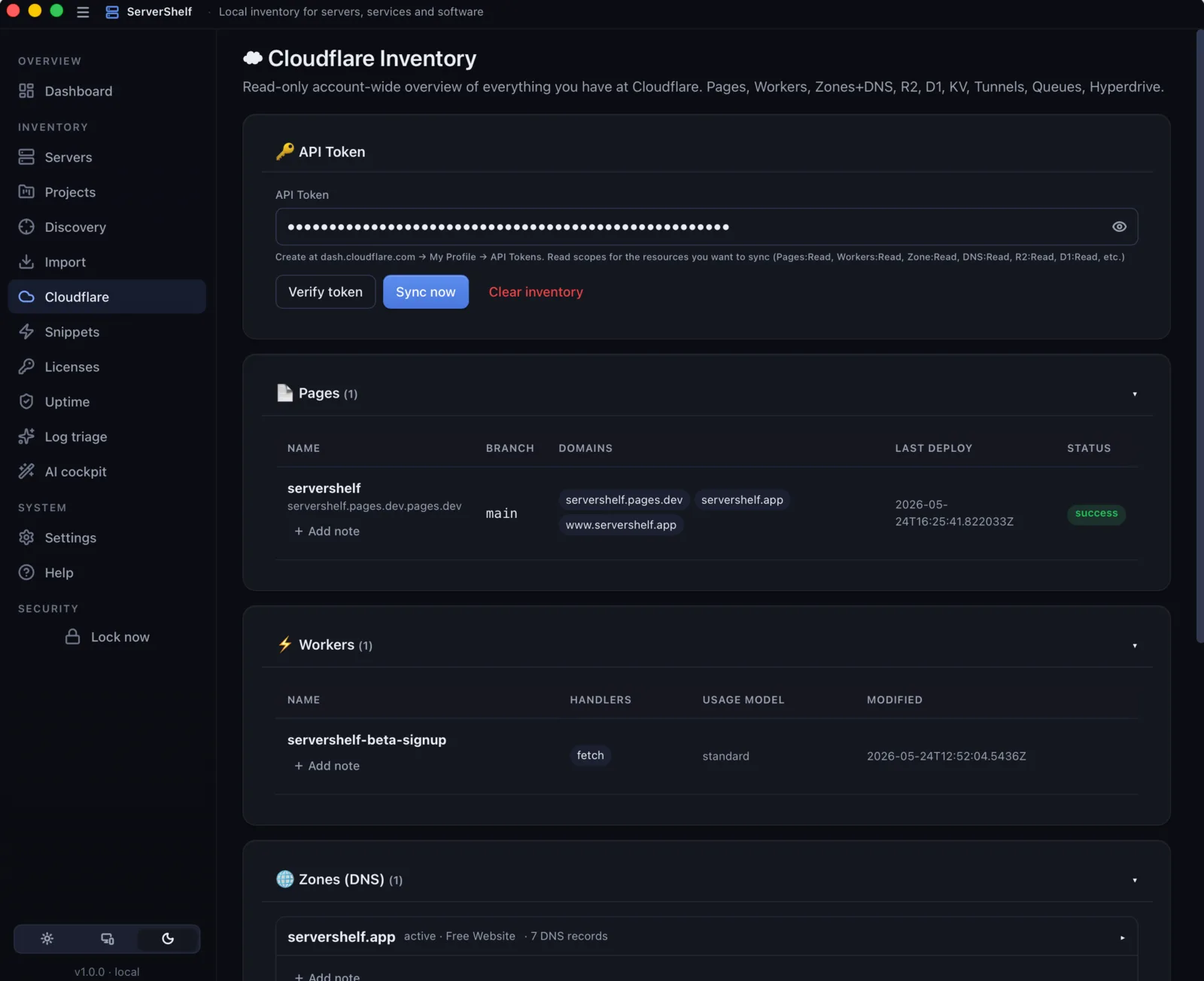Image resolution: width=1204 pixels, height=981 pixels.
Task: Reveal API token with eye icon
Action: point(1119,227)
